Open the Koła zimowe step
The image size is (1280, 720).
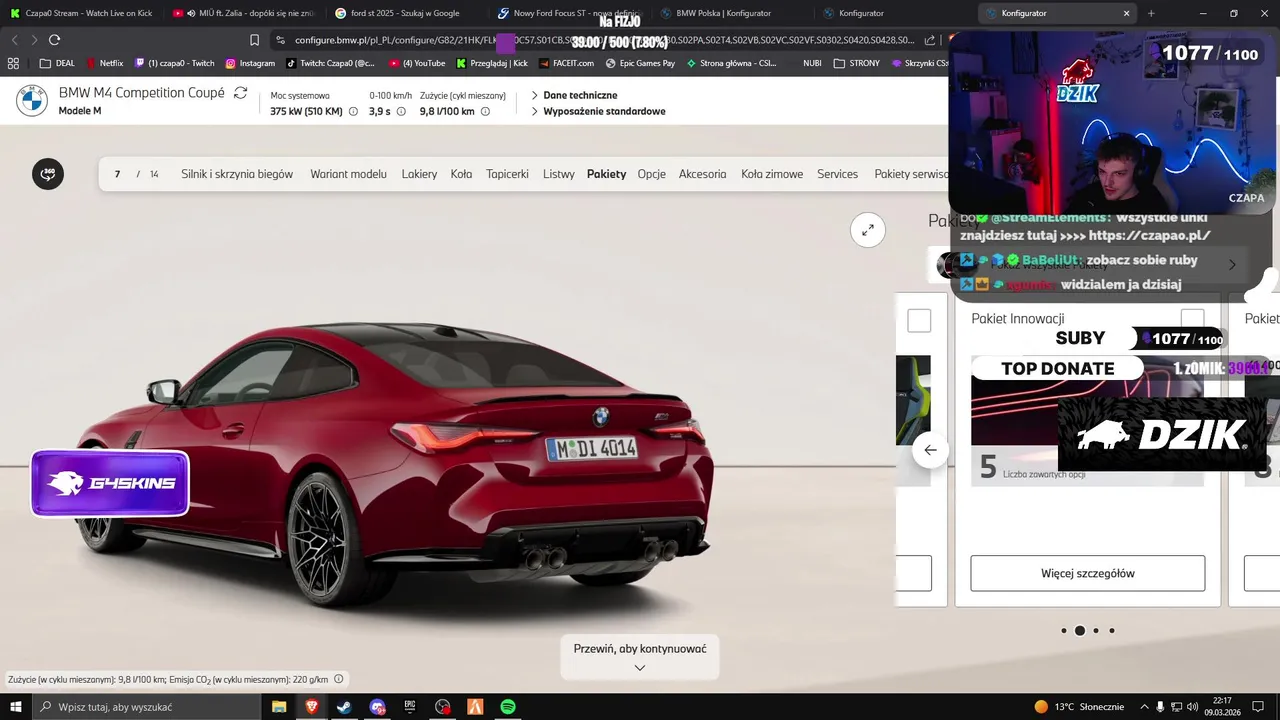772,174
